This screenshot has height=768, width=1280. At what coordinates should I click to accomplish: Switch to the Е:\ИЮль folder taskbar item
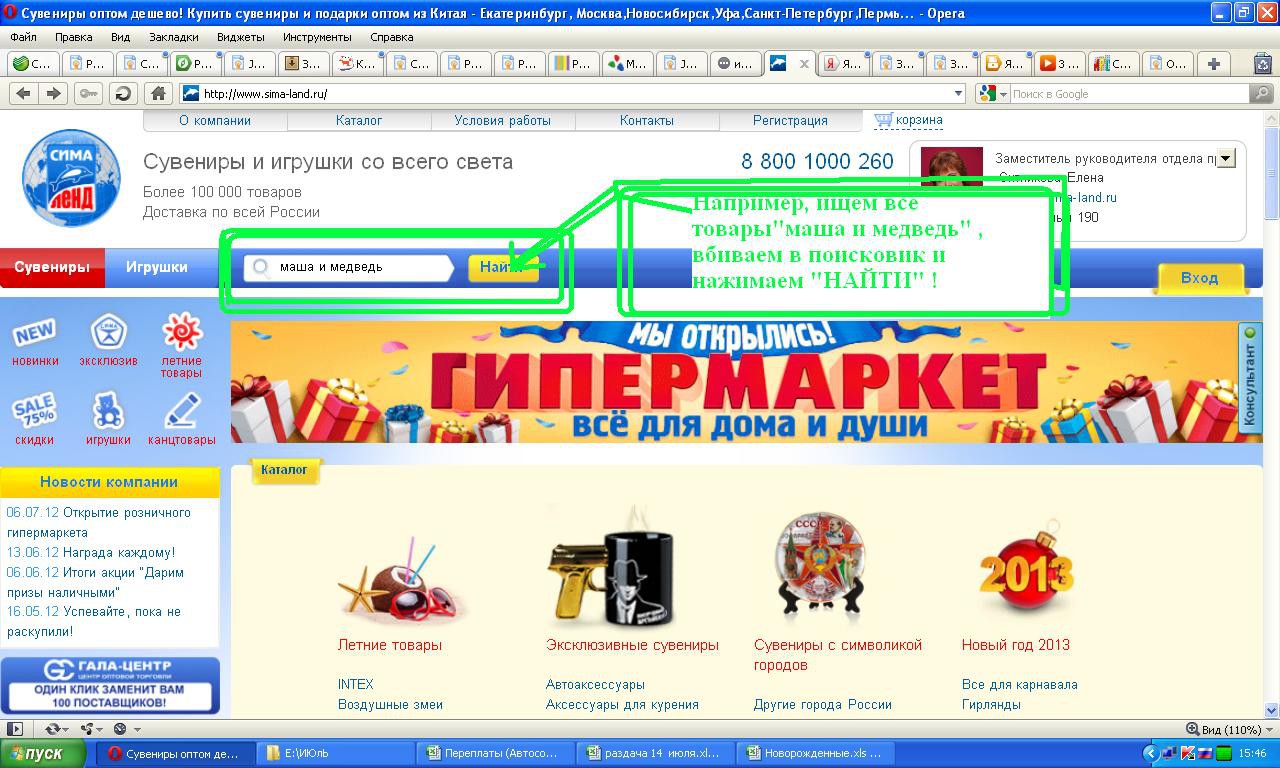point(336,753)
